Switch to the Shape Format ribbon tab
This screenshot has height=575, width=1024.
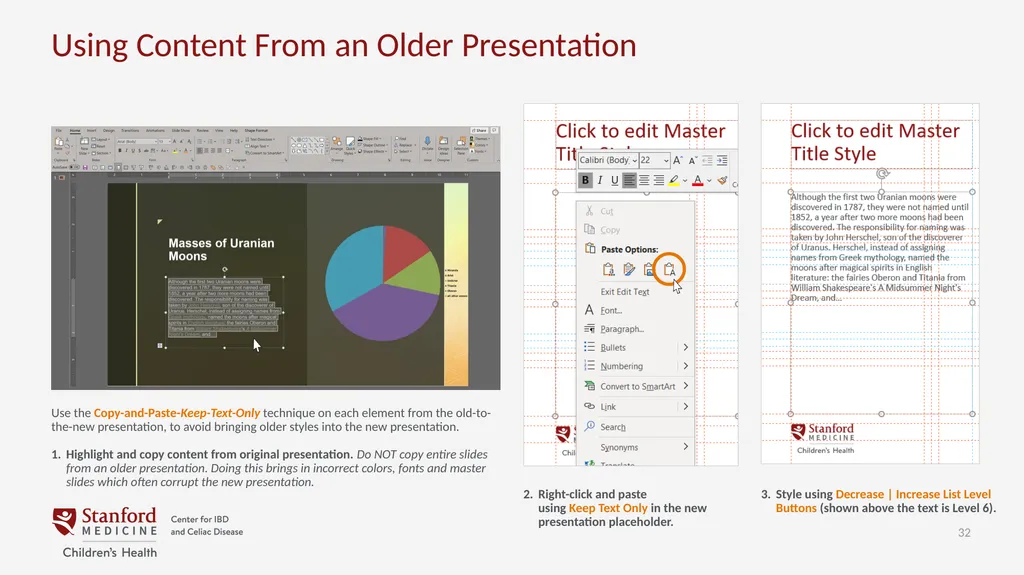[x=257, y=130]
